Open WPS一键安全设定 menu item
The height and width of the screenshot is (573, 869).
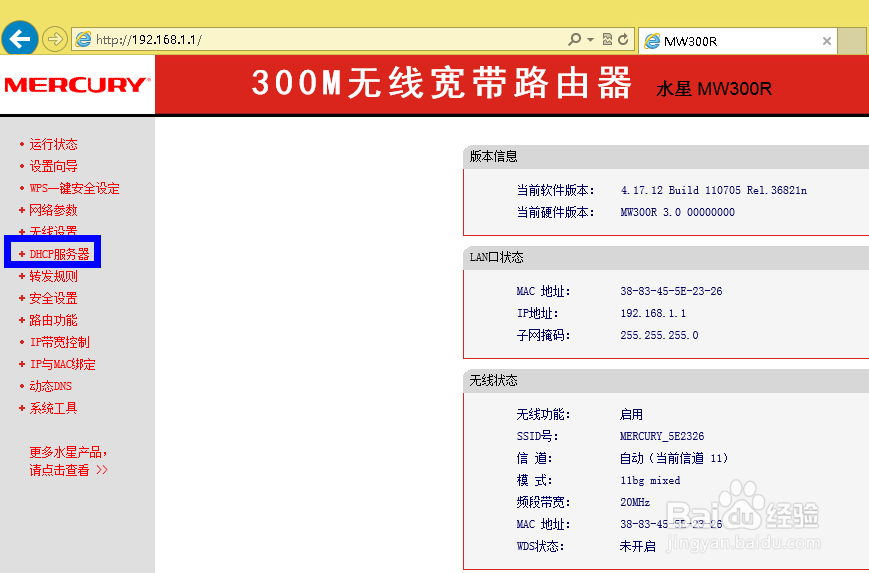(x=74, y=188)
